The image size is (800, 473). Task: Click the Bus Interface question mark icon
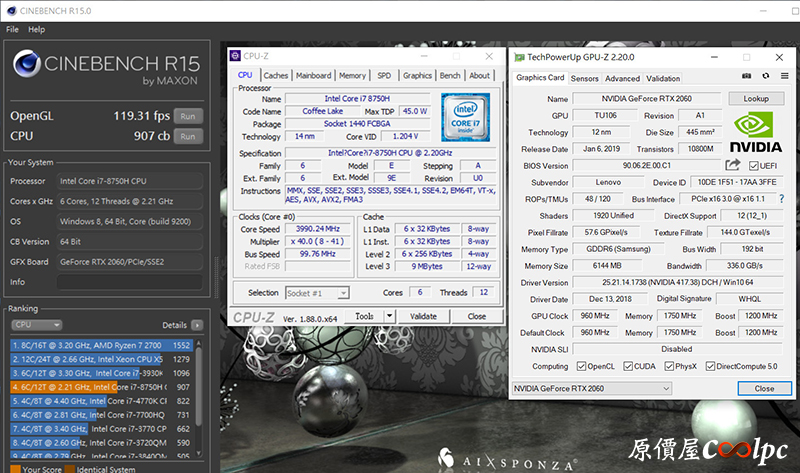click(x=781, y=198)
